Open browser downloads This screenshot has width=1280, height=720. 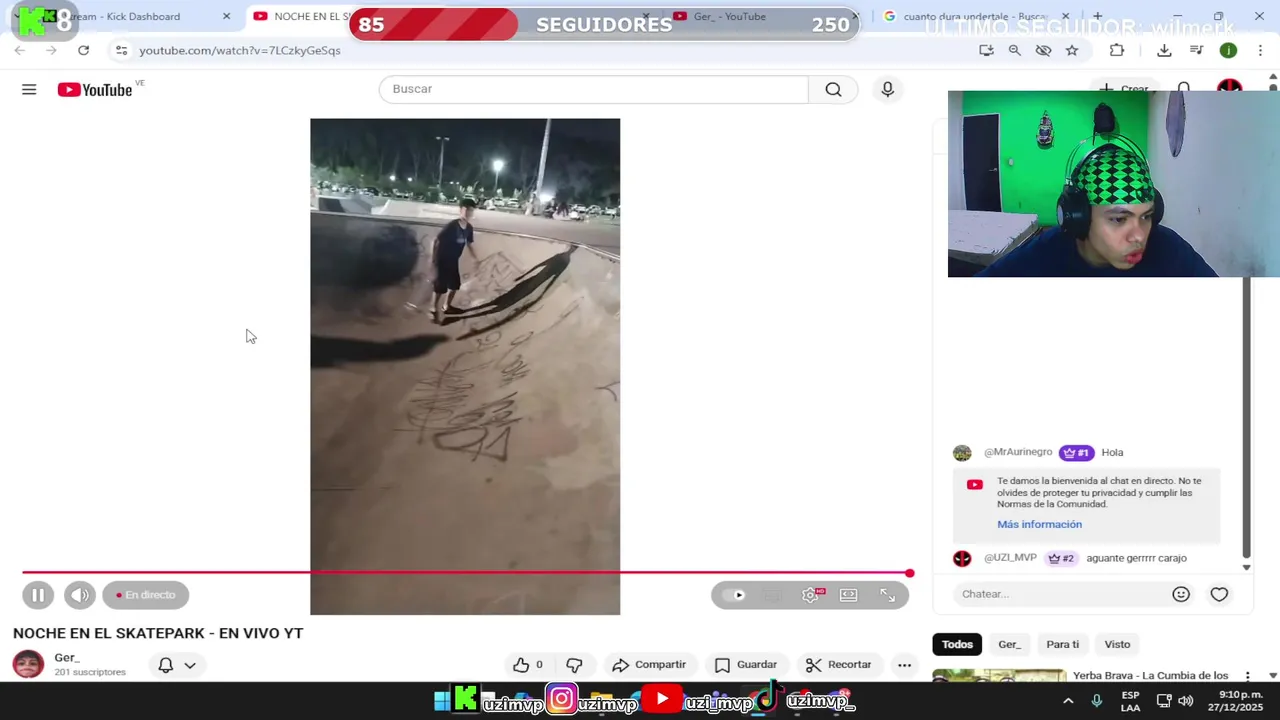pyautogui.click(x=1164, y=50)
